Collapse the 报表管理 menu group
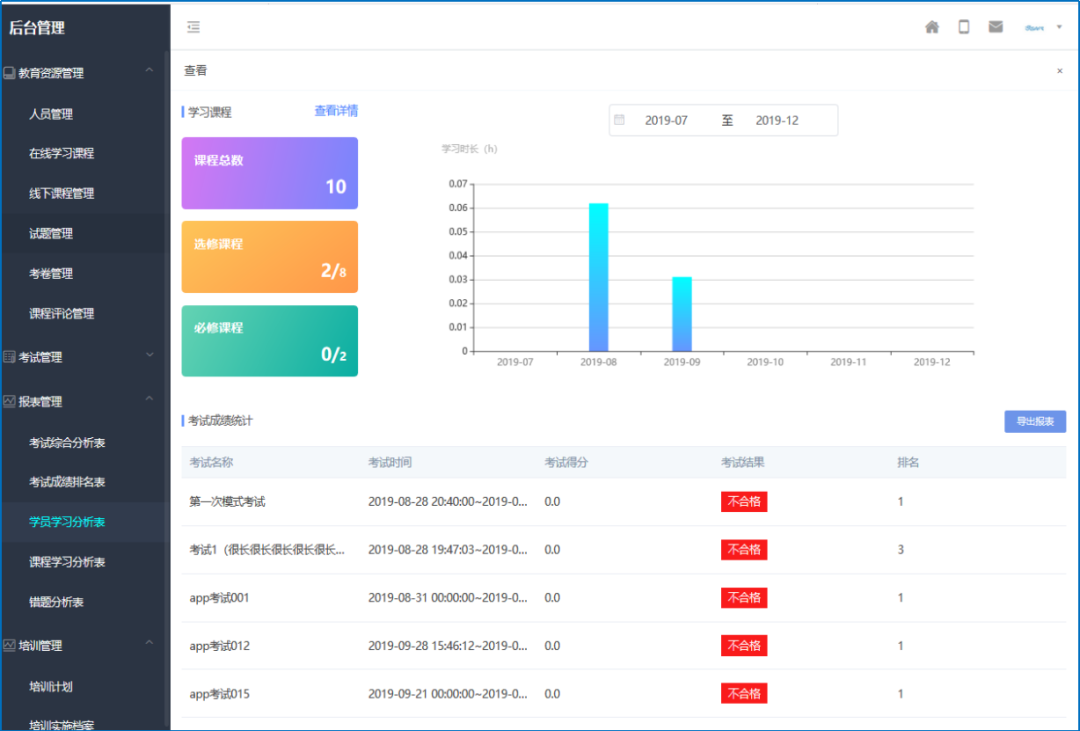1080x731 pixels. click(149, 399)
